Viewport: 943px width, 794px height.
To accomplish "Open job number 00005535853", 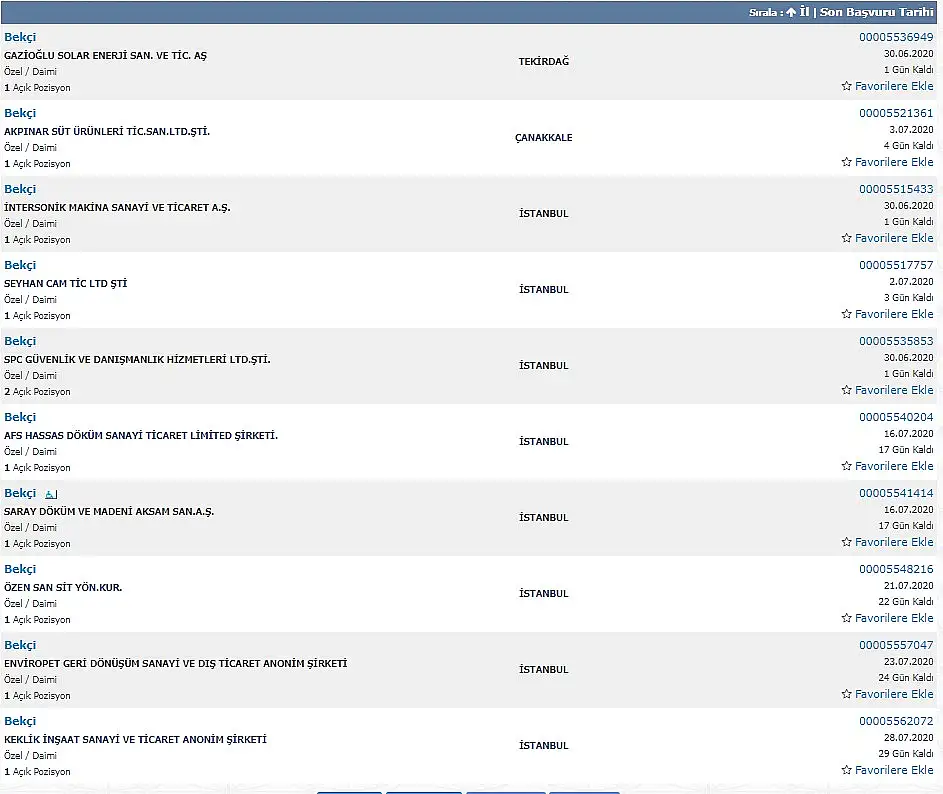I will 896,341.
